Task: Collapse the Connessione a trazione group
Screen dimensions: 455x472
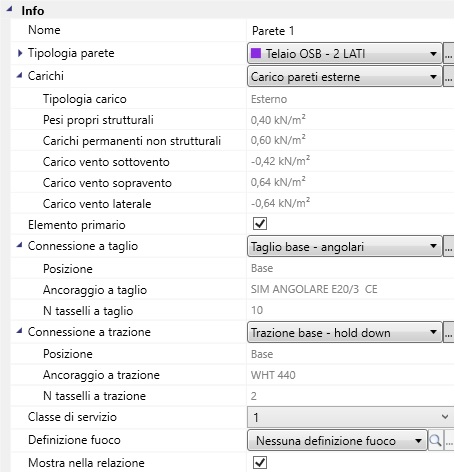Action: (19, 331)
